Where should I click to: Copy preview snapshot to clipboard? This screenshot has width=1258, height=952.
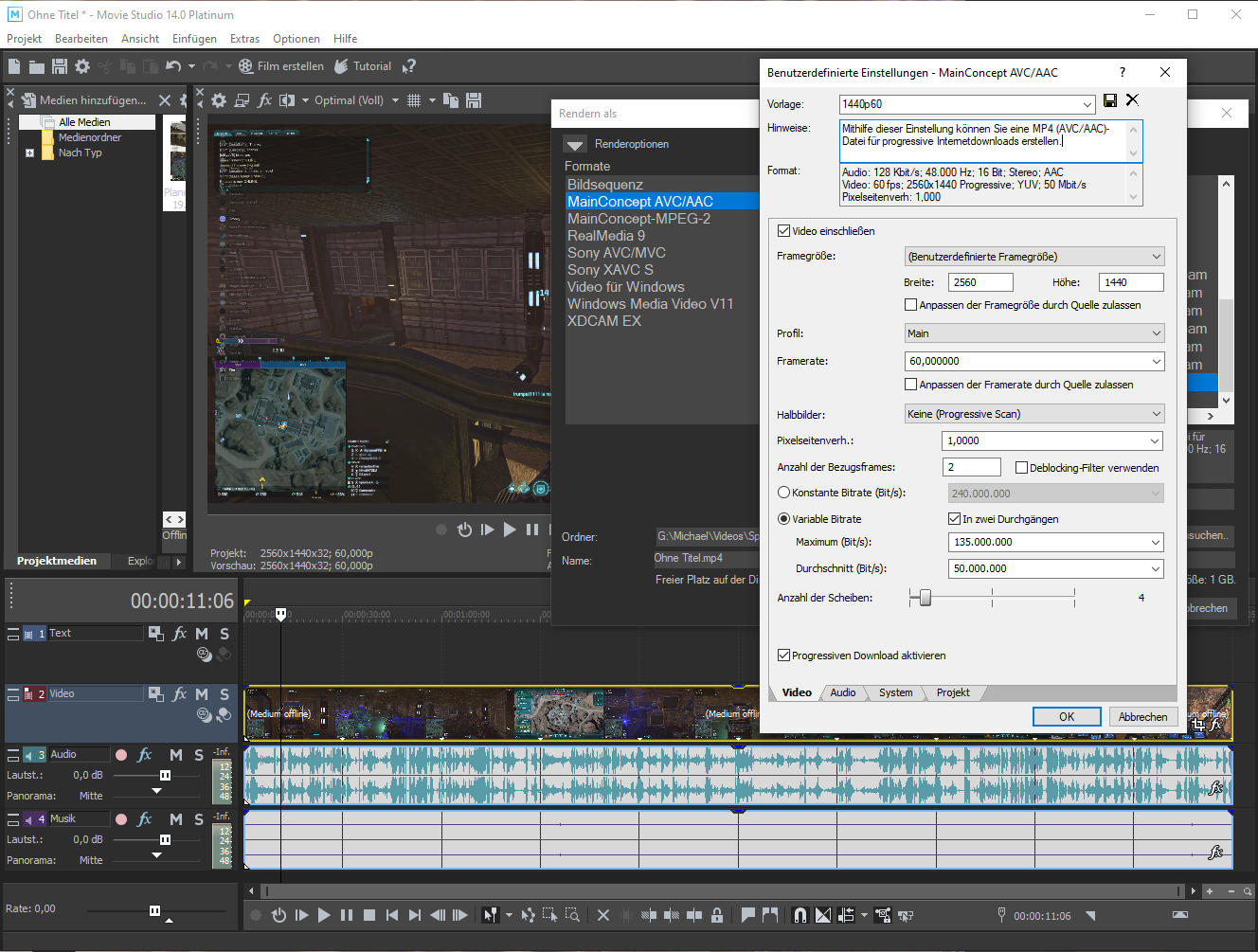point(451,100)
